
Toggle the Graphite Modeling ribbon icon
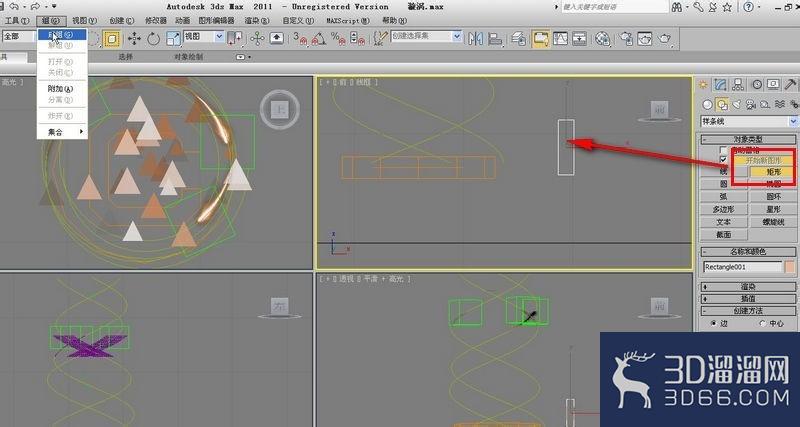pyautogui.click(x=541, y=38)
